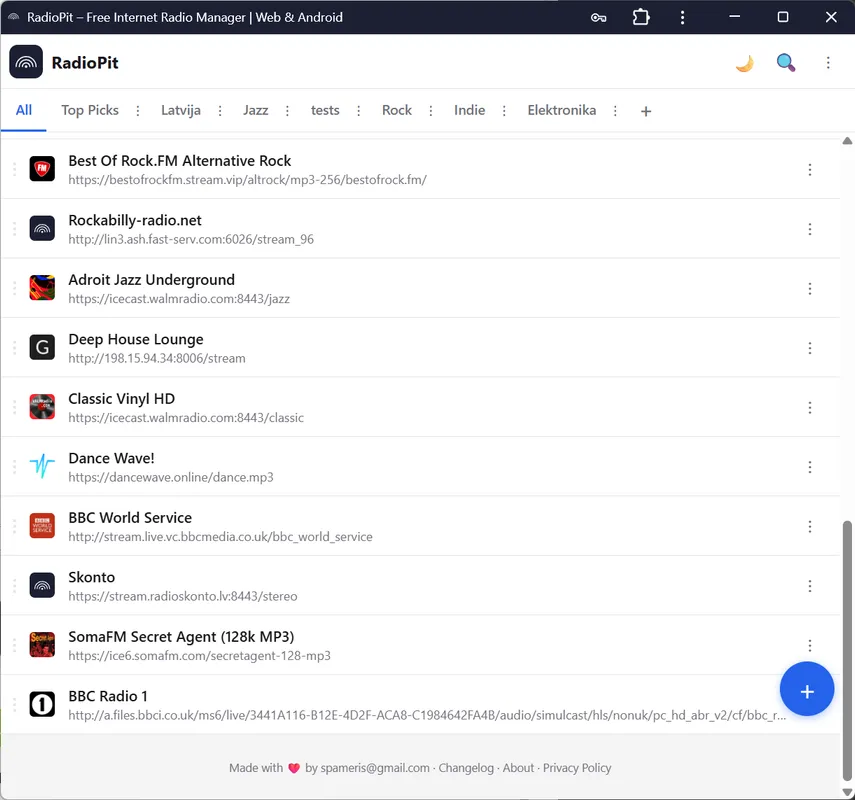This screenshot has height=800, width=855.
Task: Open options menu for tests tab
Action: tap(358, 111)
